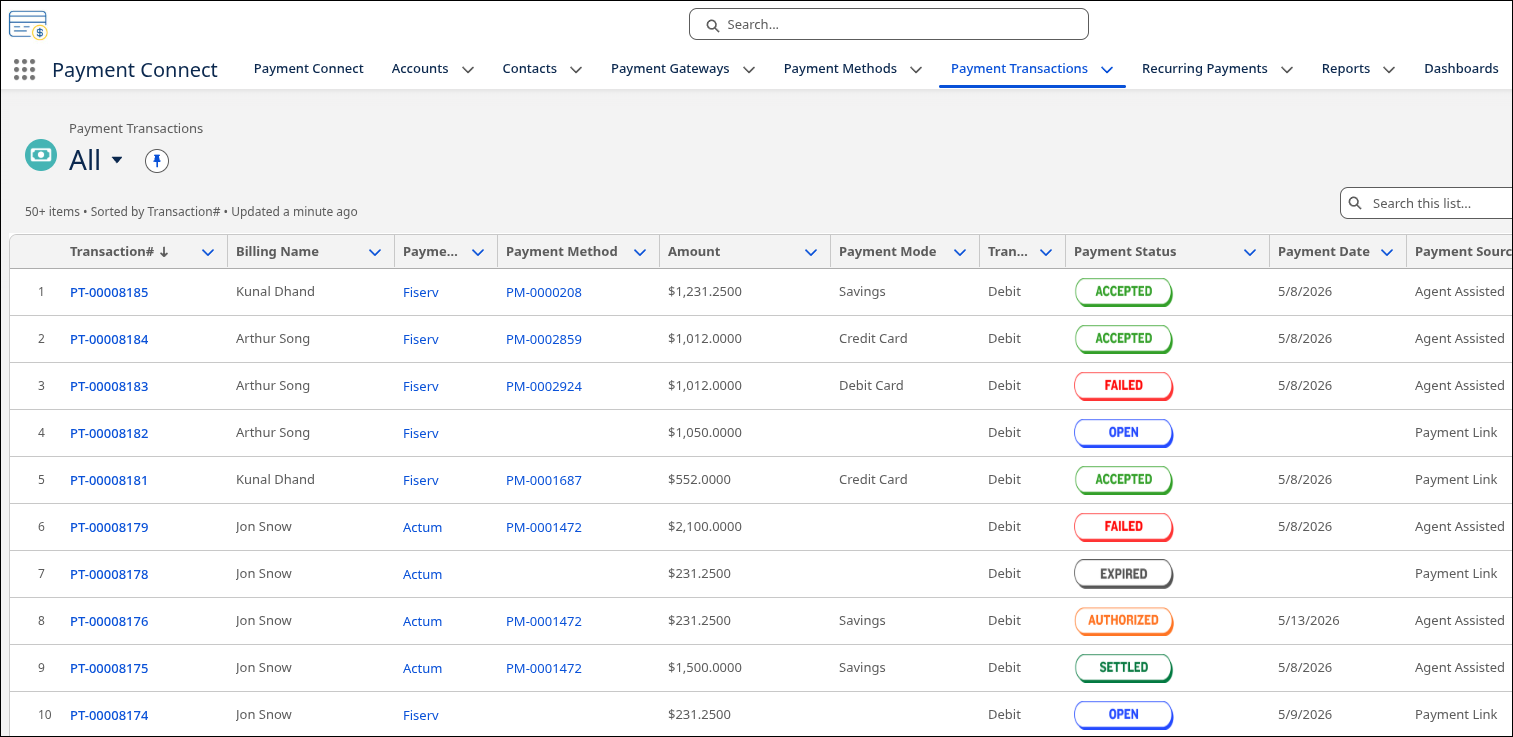The image size is (1513, 737).
Task: Open transaction PT-00008178
Action: click(109, 575)
